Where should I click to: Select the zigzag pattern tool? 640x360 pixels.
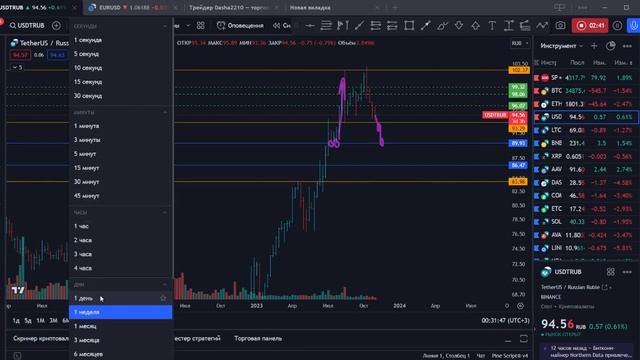point(542,26)
